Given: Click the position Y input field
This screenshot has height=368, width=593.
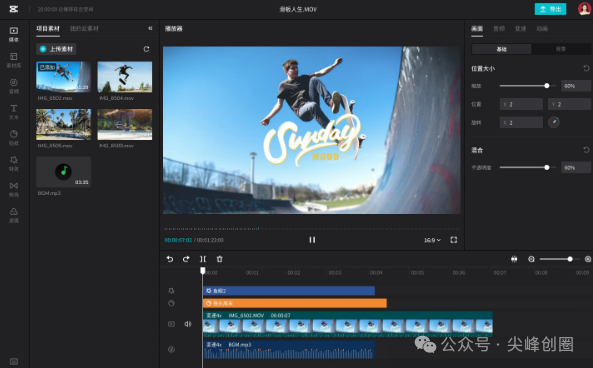Looking at the screenshot, I should tap(569, 104).
